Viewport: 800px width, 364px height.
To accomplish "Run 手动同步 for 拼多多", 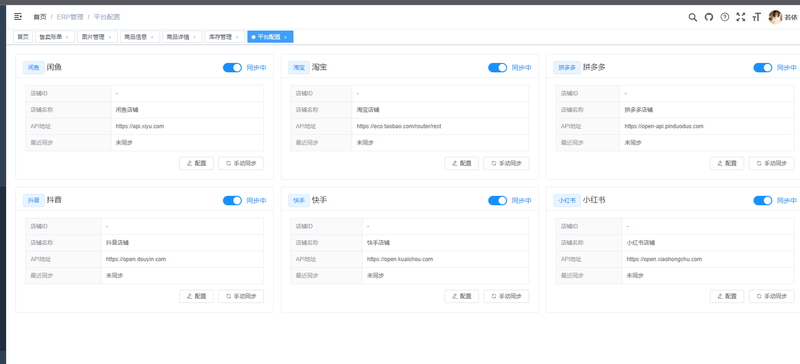I will point(771,163).
